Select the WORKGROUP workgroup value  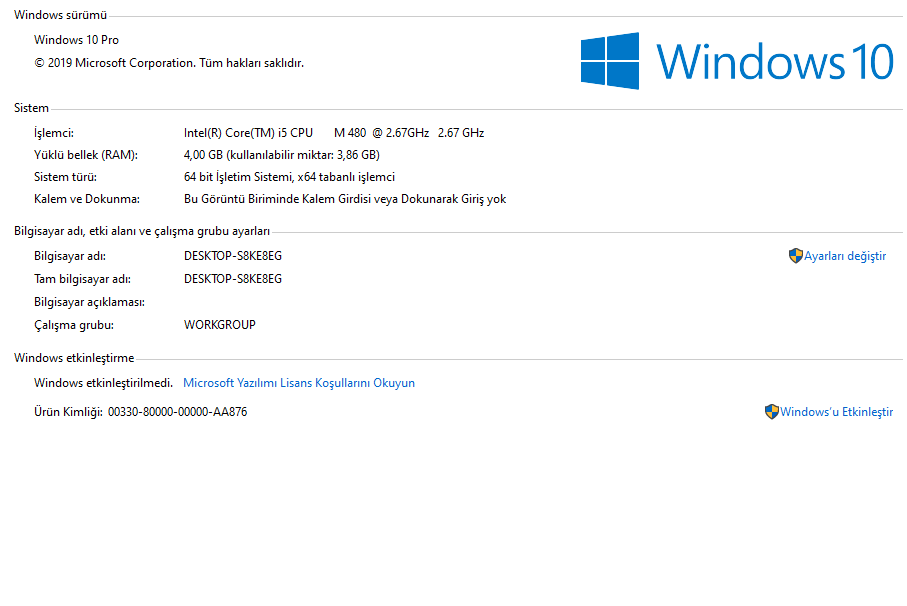point(219,325)
